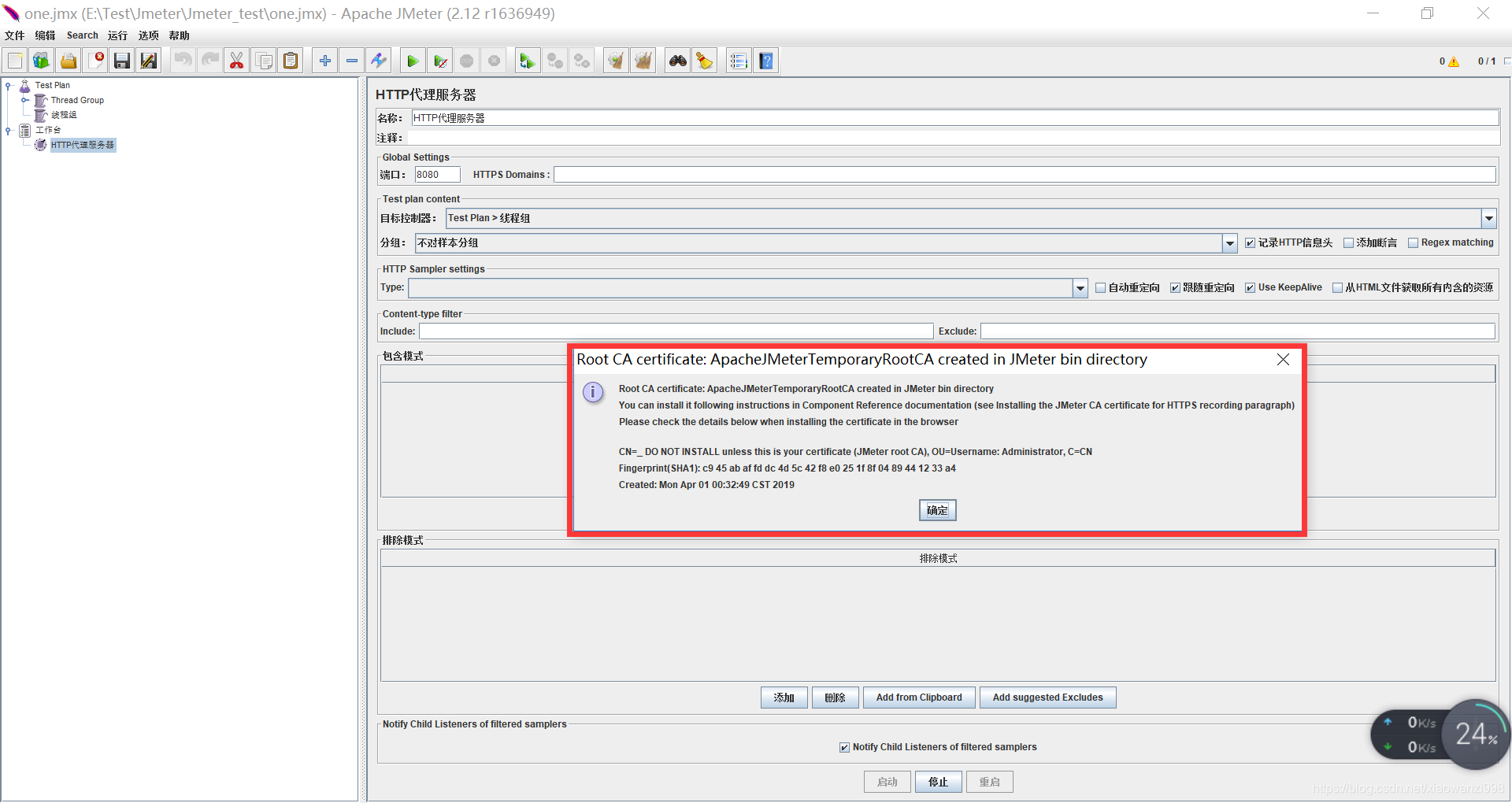Open the 选项 menu
This screenshot has width=1512, height=803.
point(149,35)
